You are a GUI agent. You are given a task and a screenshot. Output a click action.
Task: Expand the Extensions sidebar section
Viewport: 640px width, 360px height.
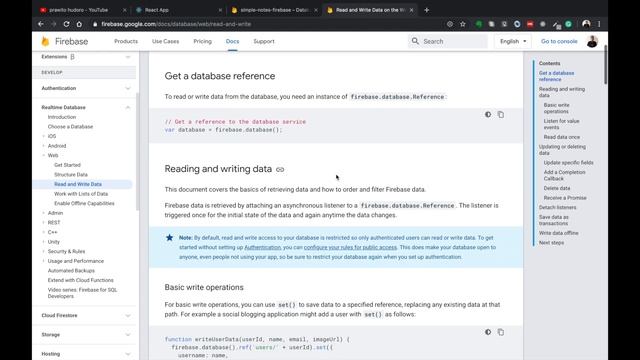tap(128, 57)
